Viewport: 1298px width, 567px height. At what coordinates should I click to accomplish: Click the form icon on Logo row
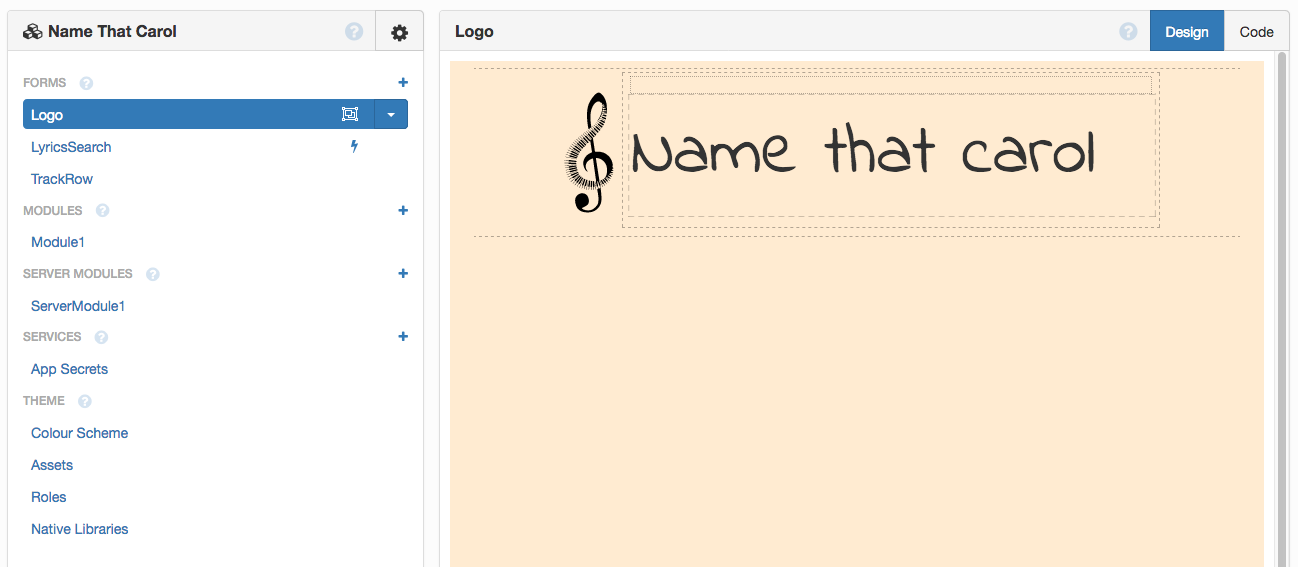(x=350, y=115)
